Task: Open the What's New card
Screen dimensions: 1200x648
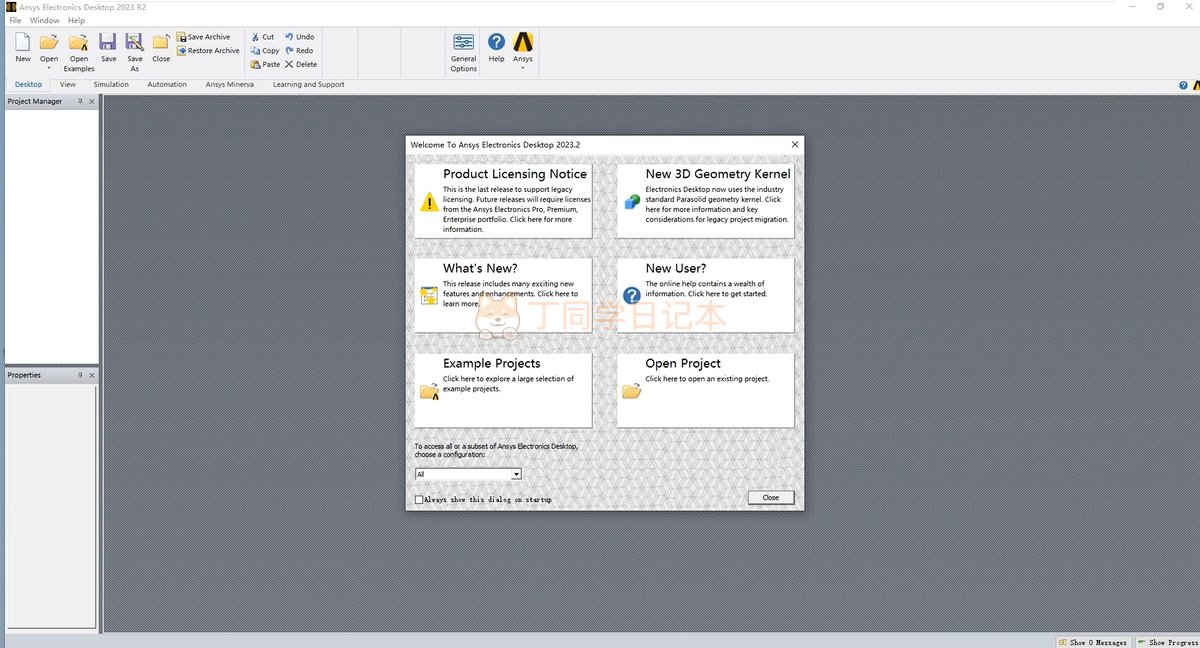Action: (503, 295)
